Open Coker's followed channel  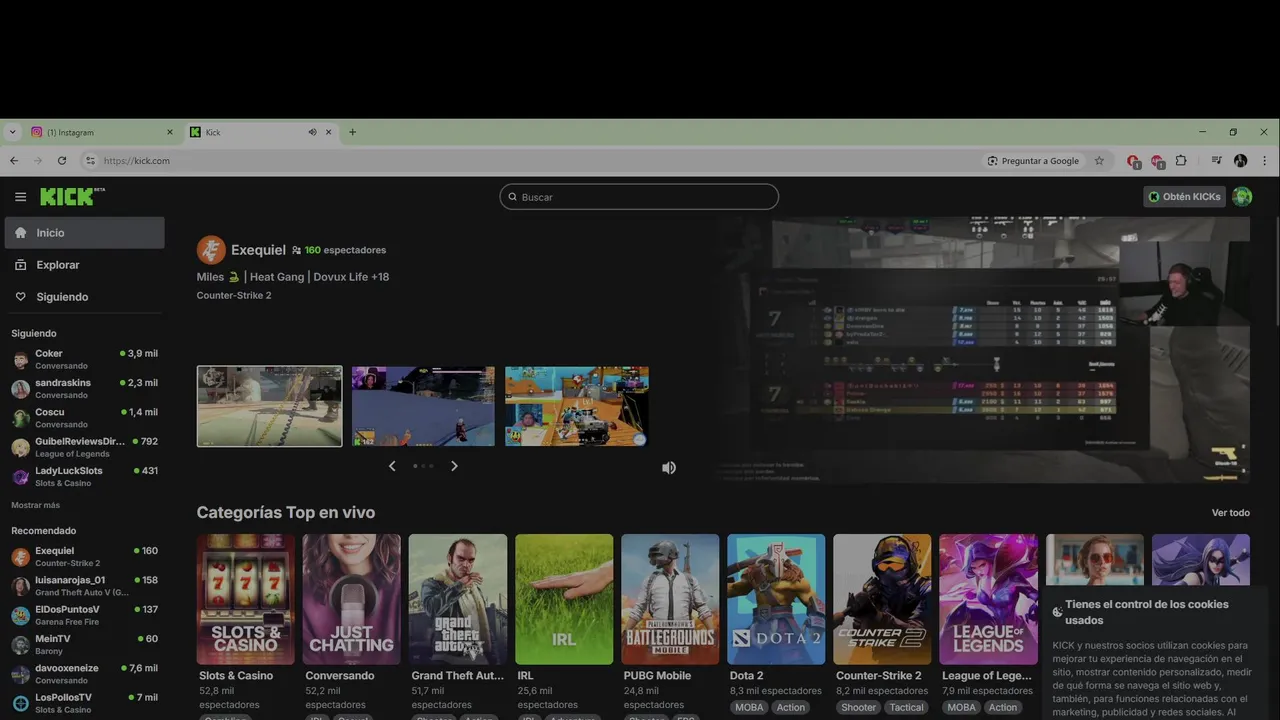84,359
